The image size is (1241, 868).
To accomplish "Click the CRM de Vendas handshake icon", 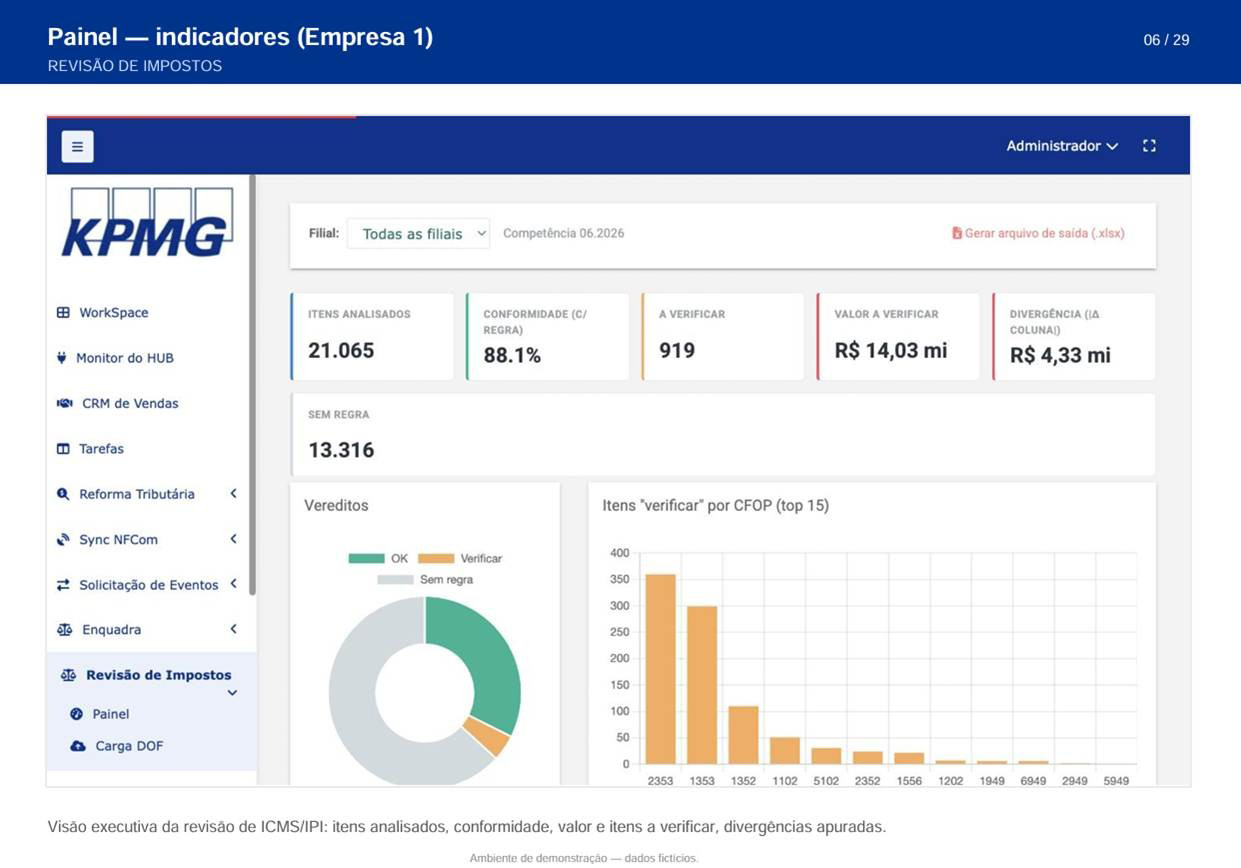I will tap(65, 404).
